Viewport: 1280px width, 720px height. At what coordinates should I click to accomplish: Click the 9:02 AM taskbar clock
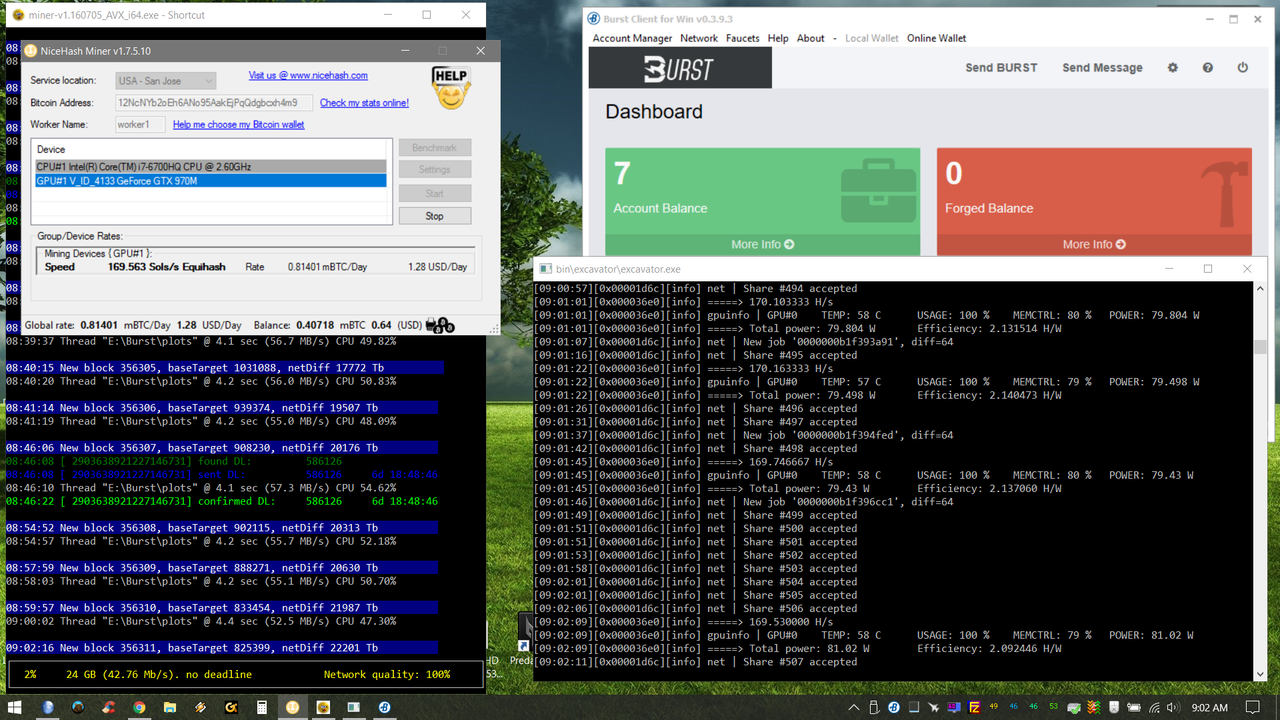click(1210, 707)
